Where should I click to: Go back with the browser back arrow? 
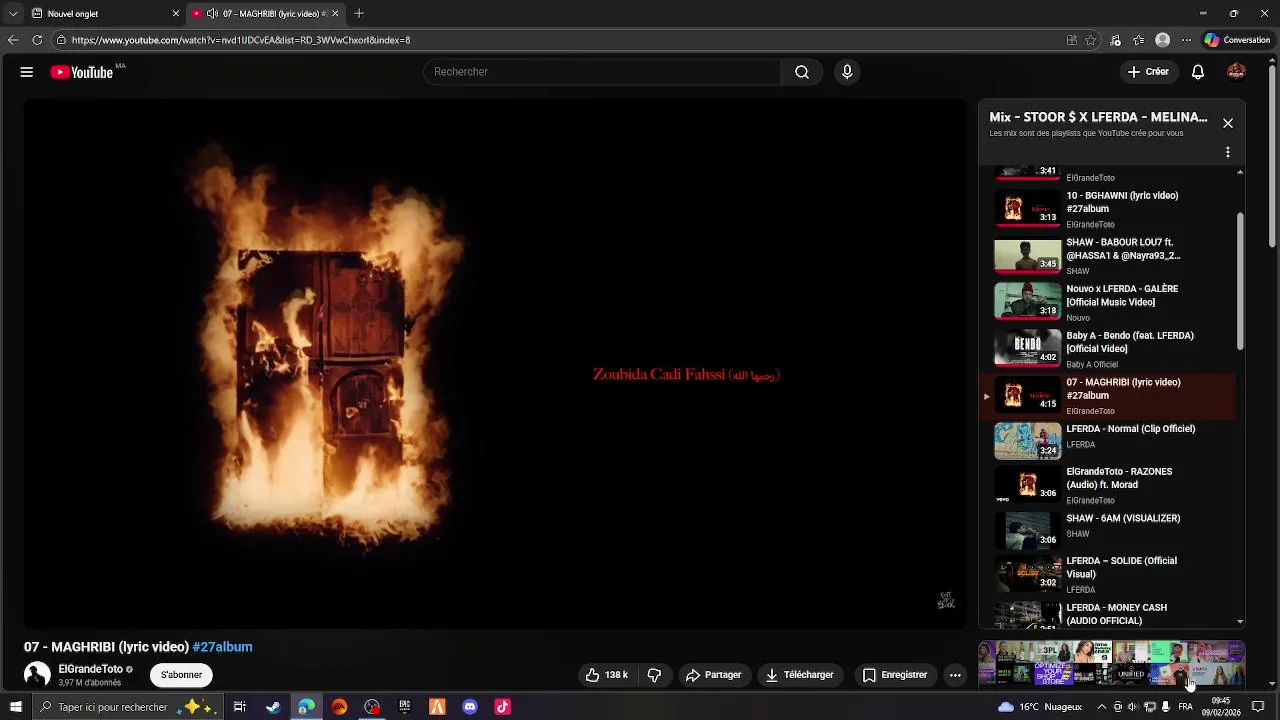pyautogui.click(x=13, y=40)
